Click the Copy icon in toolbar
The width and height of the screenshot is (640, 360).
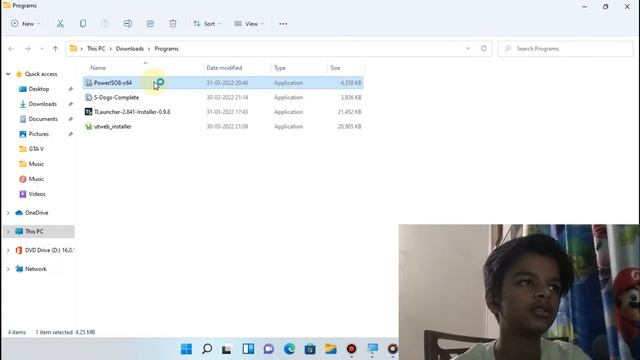[83, 24]
